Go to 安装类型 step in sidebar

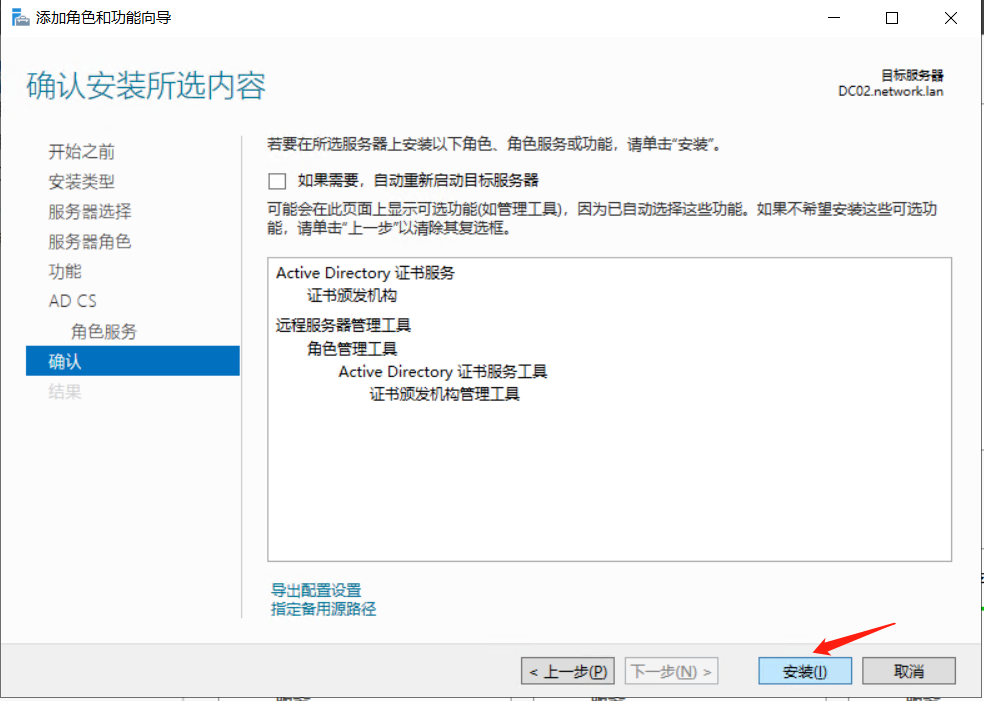coord(82,181)
